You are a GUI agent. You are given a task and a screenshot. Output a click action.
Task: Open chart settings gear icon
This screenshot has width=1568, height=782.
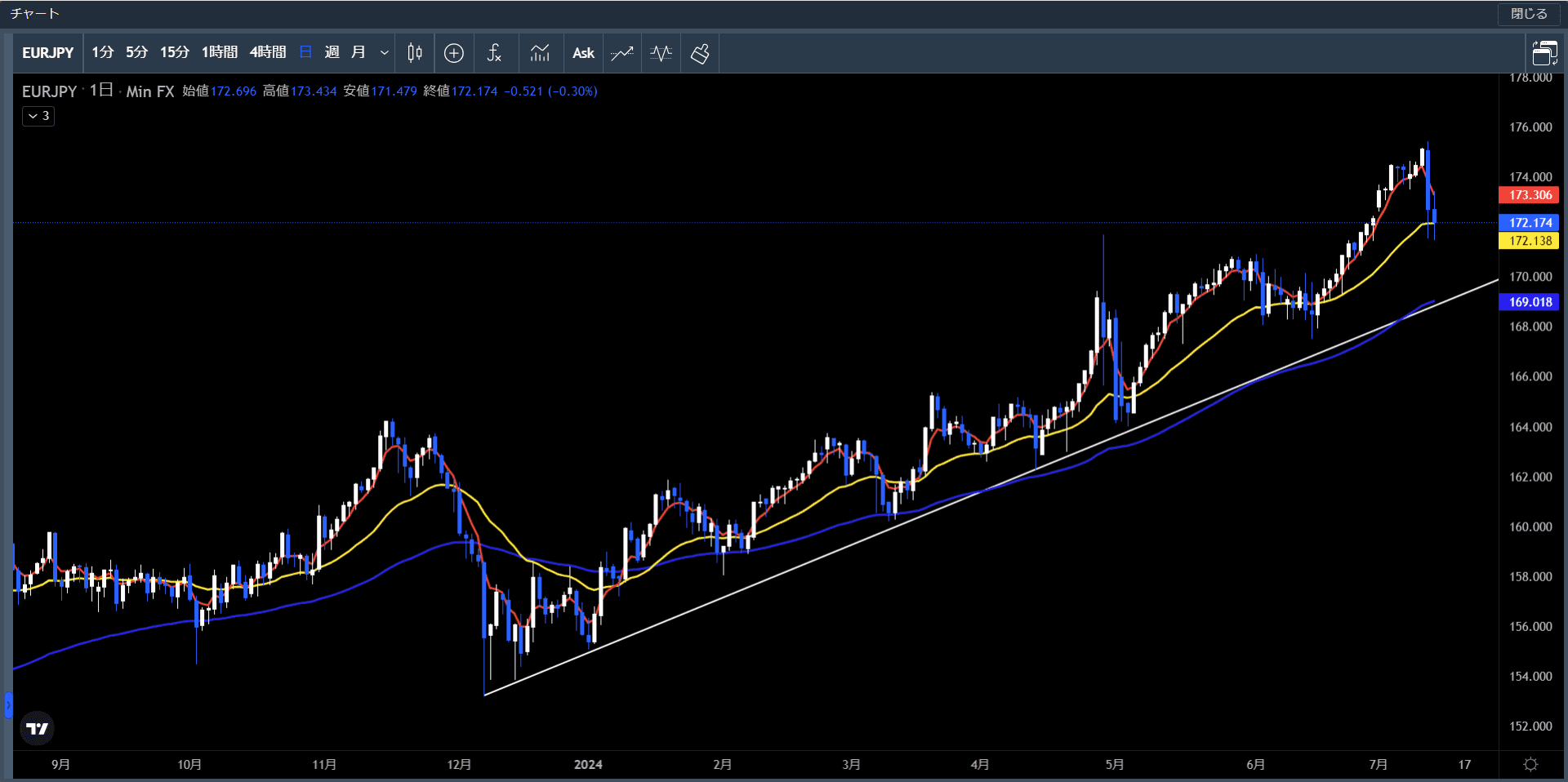point(1531,764)
